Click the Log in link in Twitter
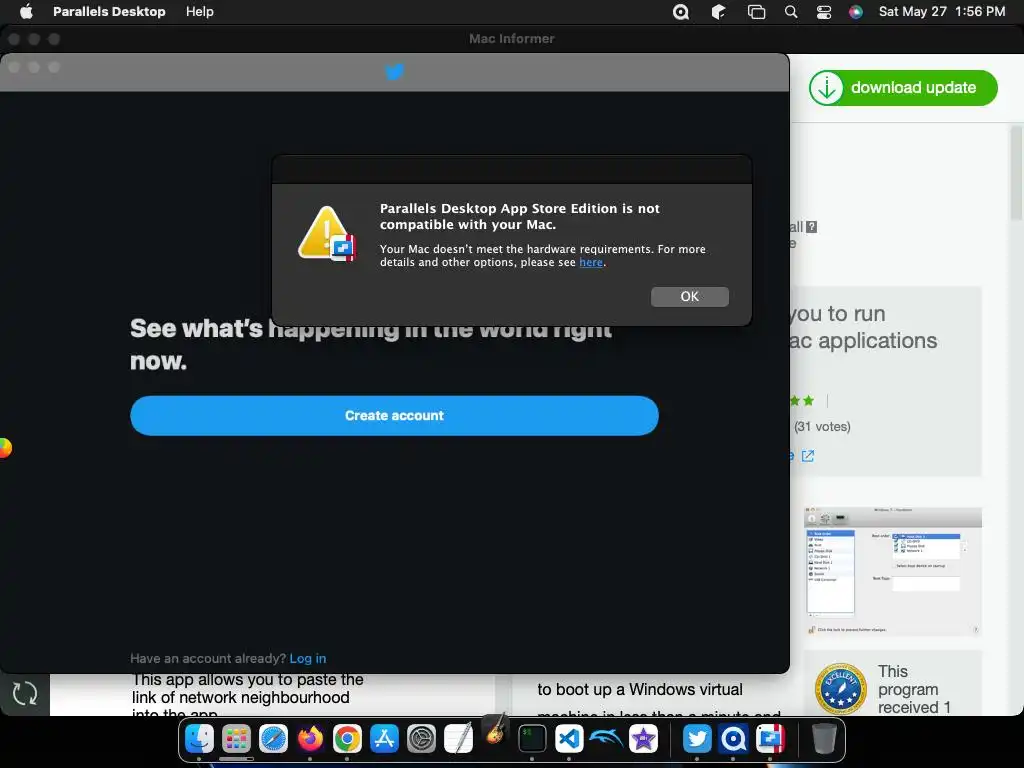The image size is (1024, 768). (x=308, y=658)
